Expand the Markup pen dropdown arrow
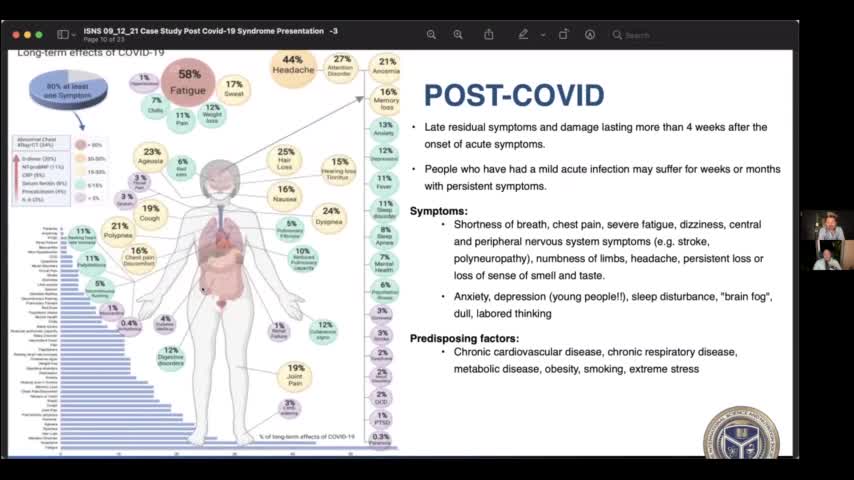854x480 pixels. tap(543, 35)
